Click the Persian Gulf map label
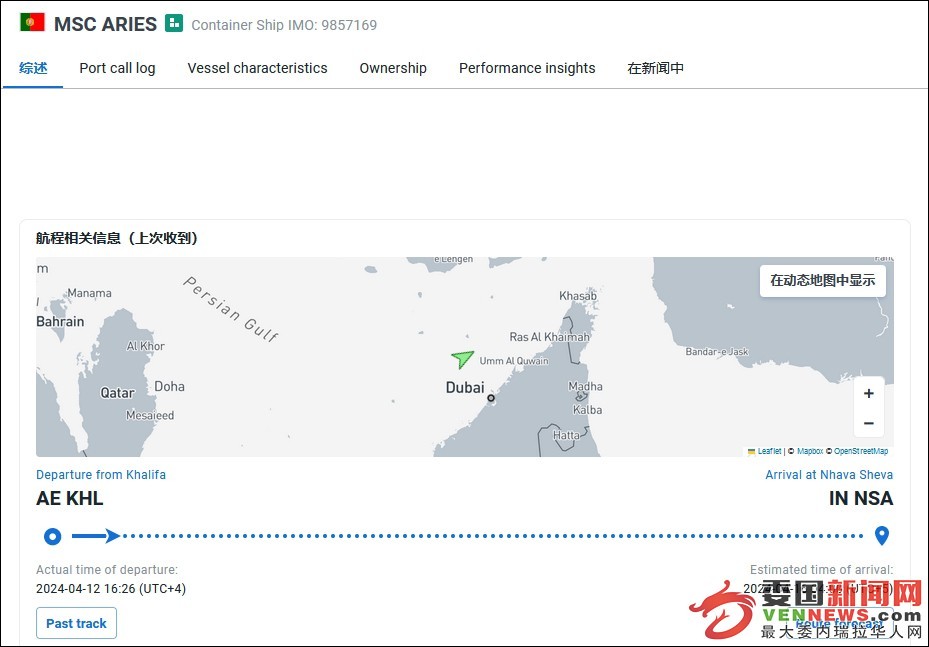 point(231,309)
